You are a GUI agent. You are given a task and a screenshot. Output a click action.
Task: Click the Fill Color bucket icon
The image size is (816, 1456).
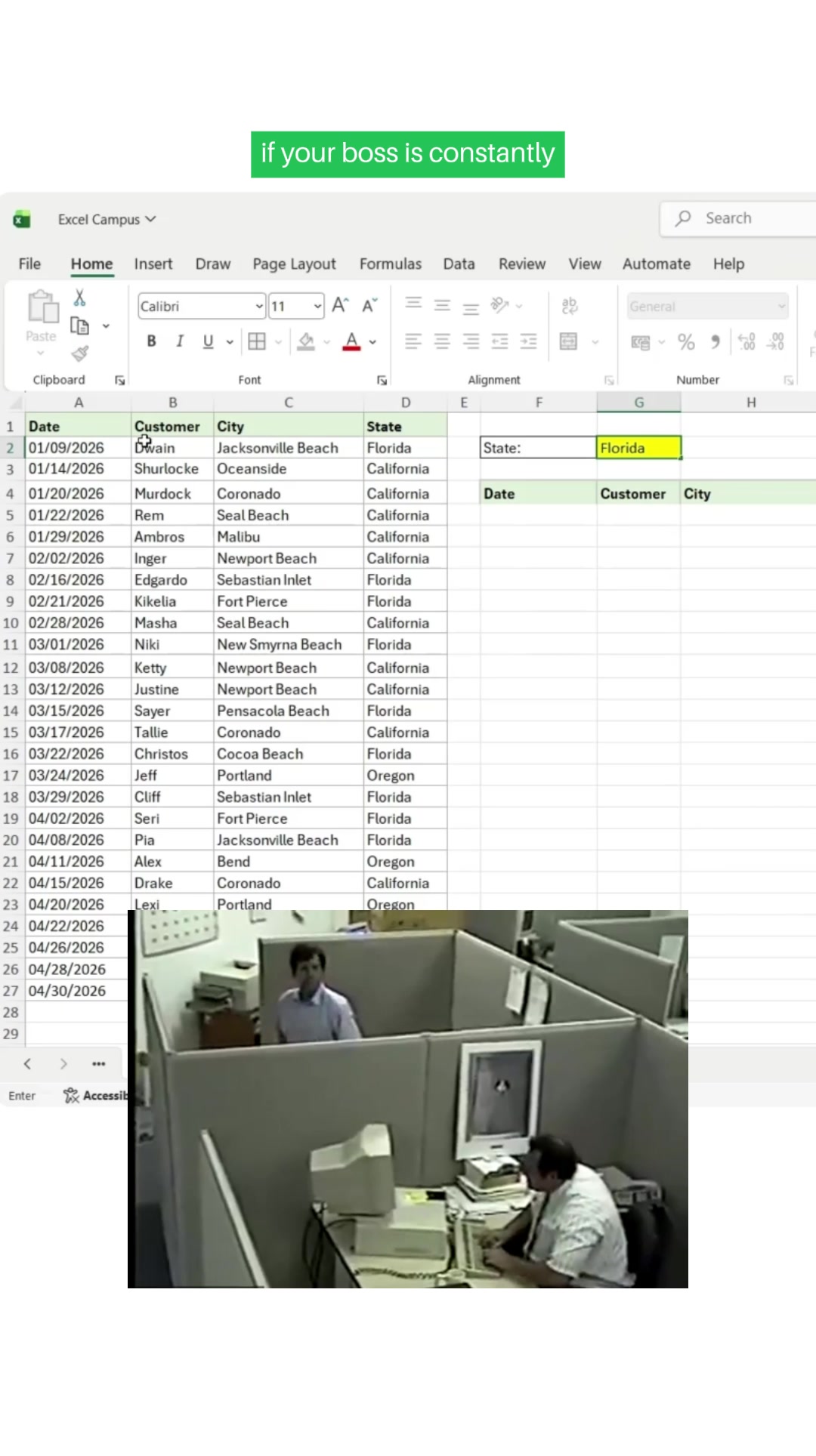point(306,341)
